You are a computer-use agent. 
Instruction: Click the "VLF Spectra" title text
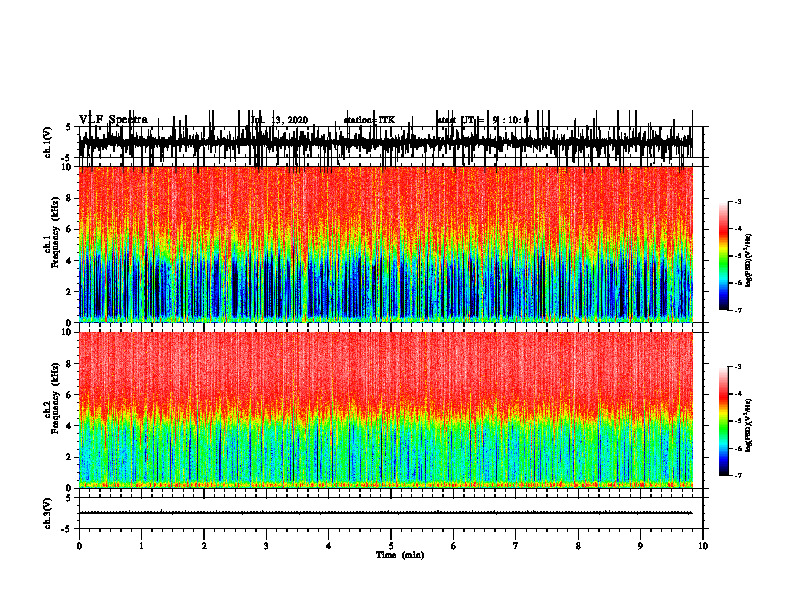[113, 120]
